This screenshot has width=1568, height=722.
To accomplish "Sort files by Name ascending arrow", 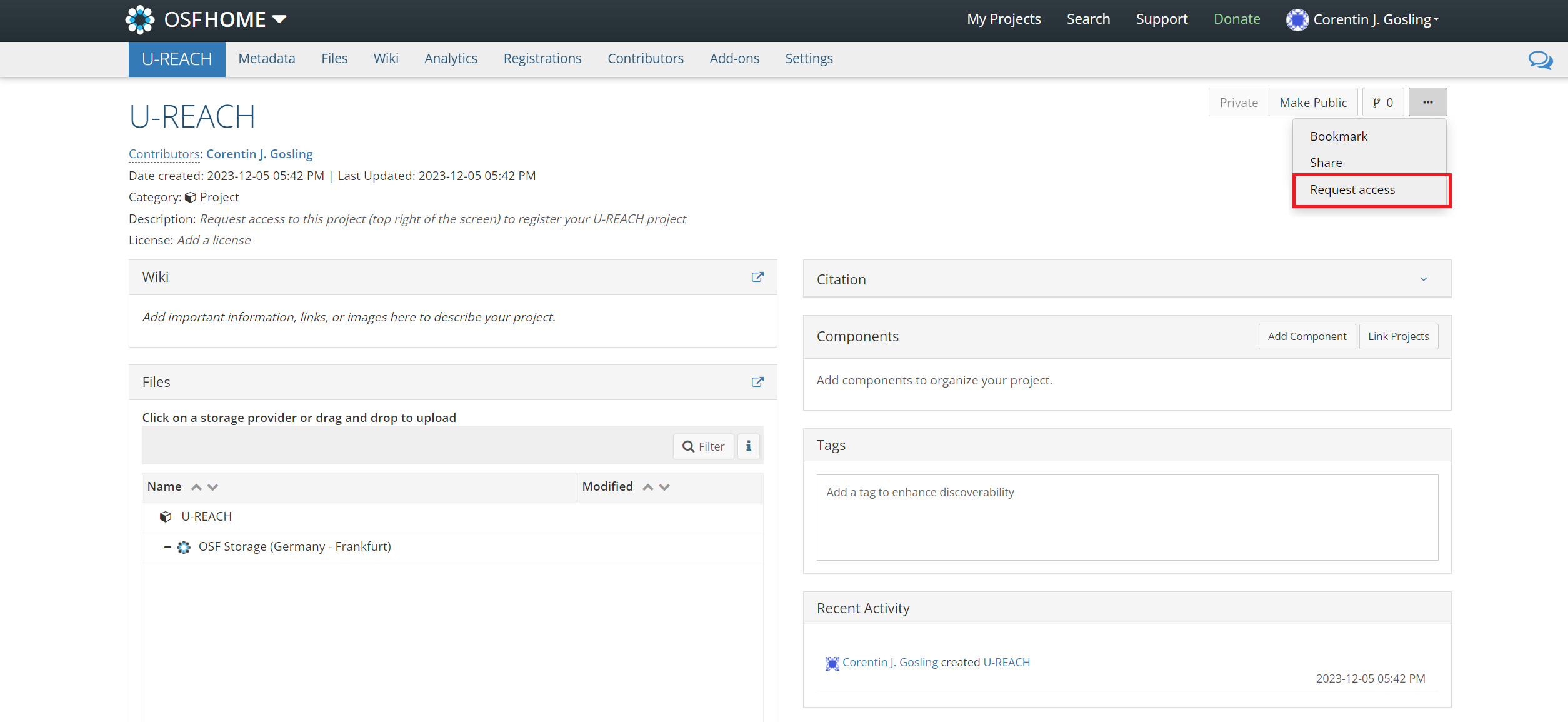I will point(196,487).
